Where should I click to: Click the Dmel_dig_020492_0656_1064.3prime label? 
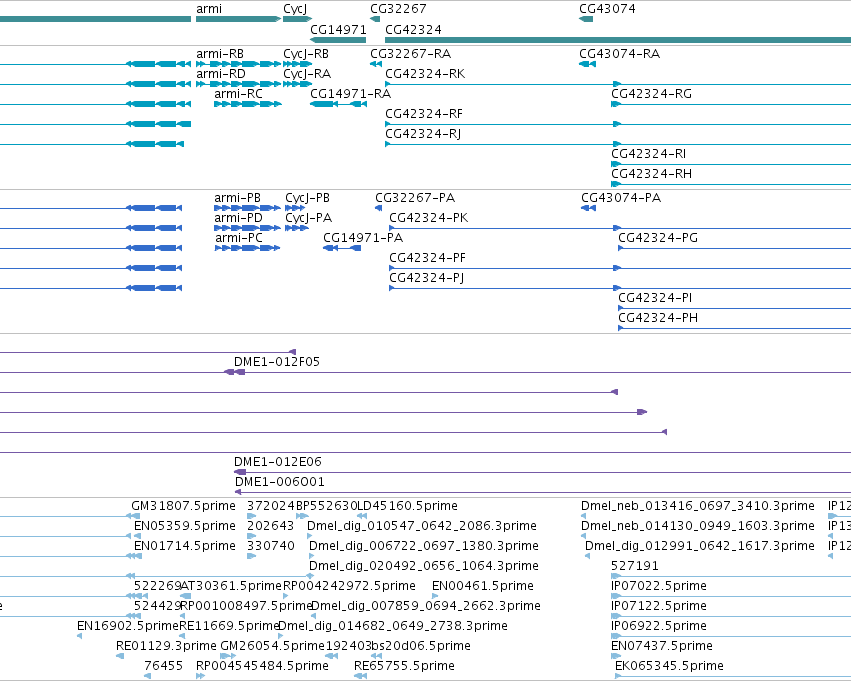click(424, 567)
